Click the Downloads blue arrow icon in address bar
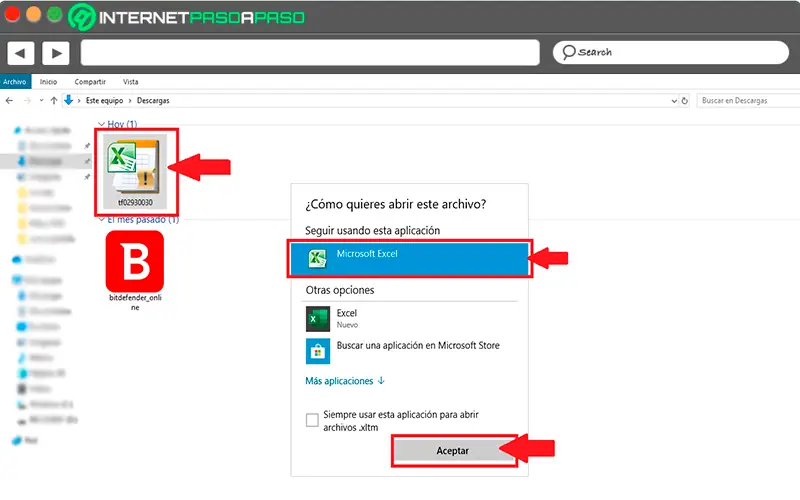The height and width of the screenshot is (500, 800). 68,100
